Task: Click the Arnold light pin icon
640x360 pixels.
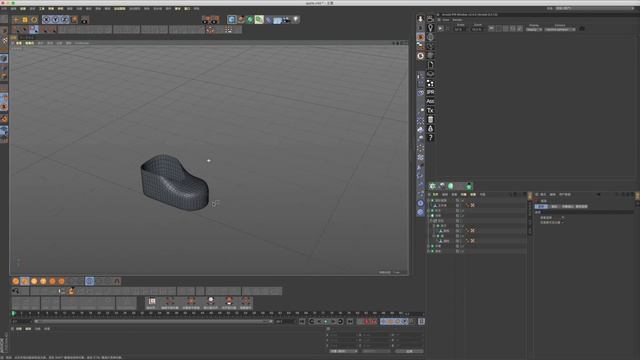Action: 430,28
